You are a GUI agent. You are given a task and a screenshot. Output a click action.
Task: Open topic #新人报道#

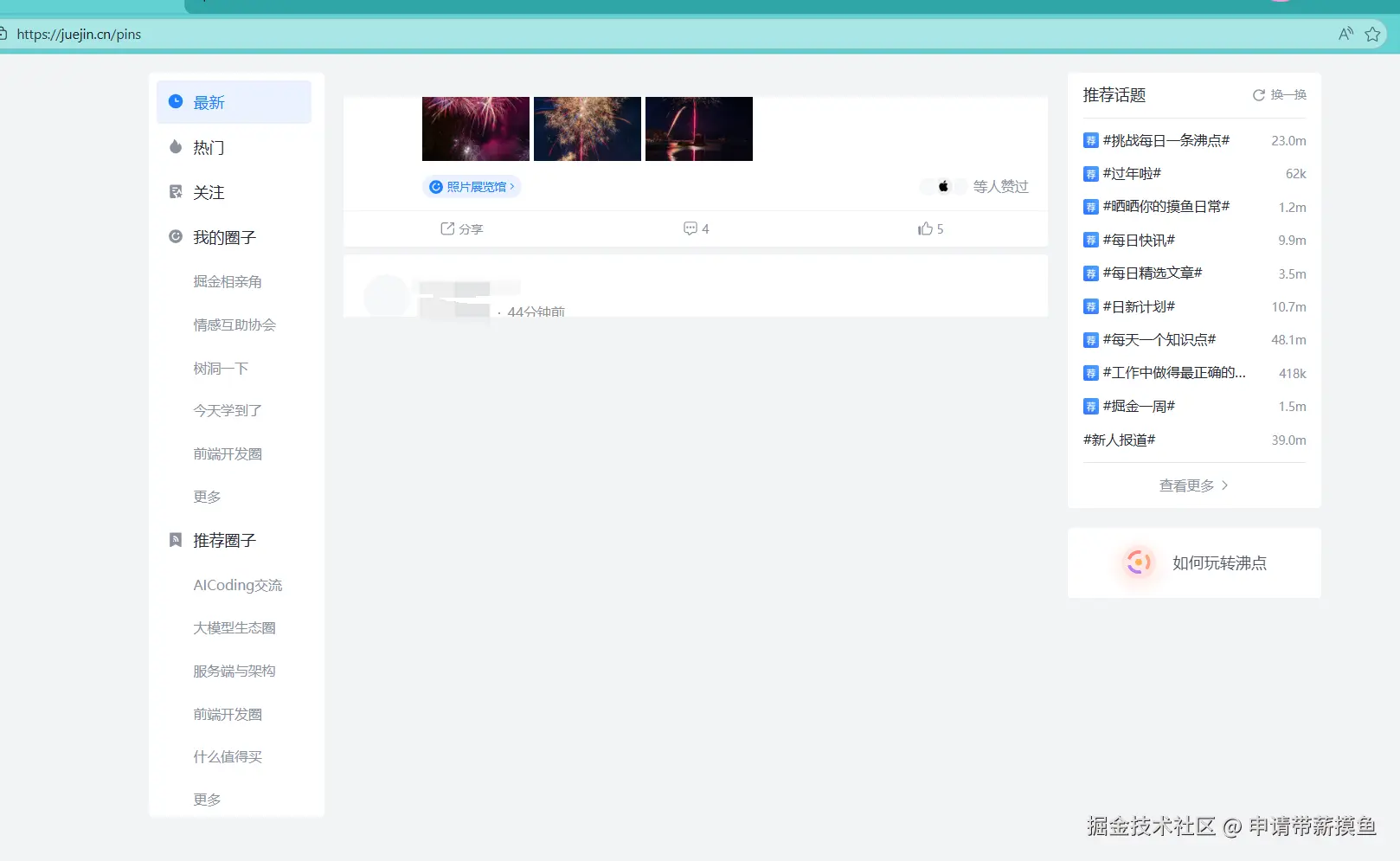pos(1119,440)
